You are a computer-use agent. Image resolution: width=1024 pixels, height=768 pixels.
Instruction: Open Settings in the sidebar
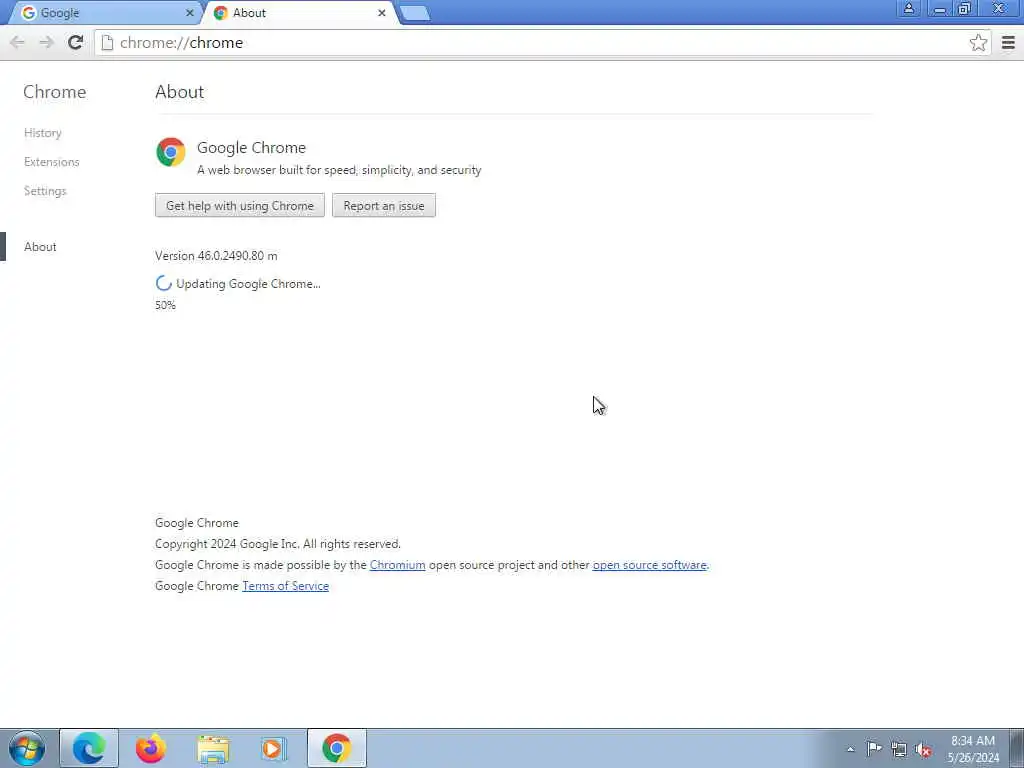45,191
